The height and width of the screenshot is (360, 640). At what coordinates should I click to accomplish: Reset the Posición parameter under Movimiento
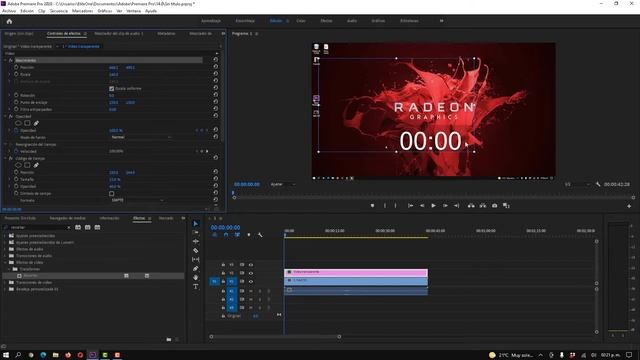(x=216, y=67)
